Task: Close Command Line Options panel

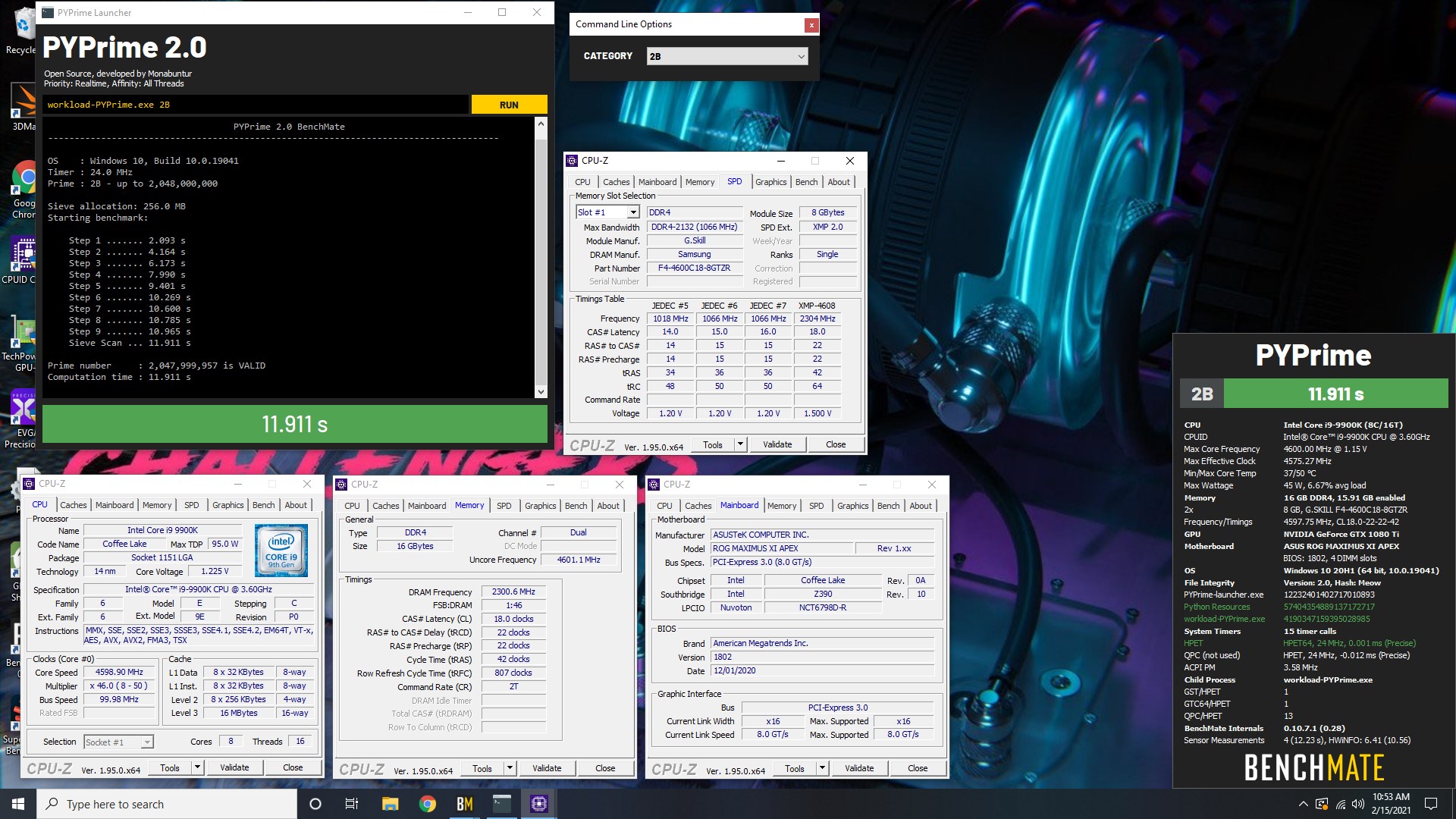Action: (x=811, y=25)
